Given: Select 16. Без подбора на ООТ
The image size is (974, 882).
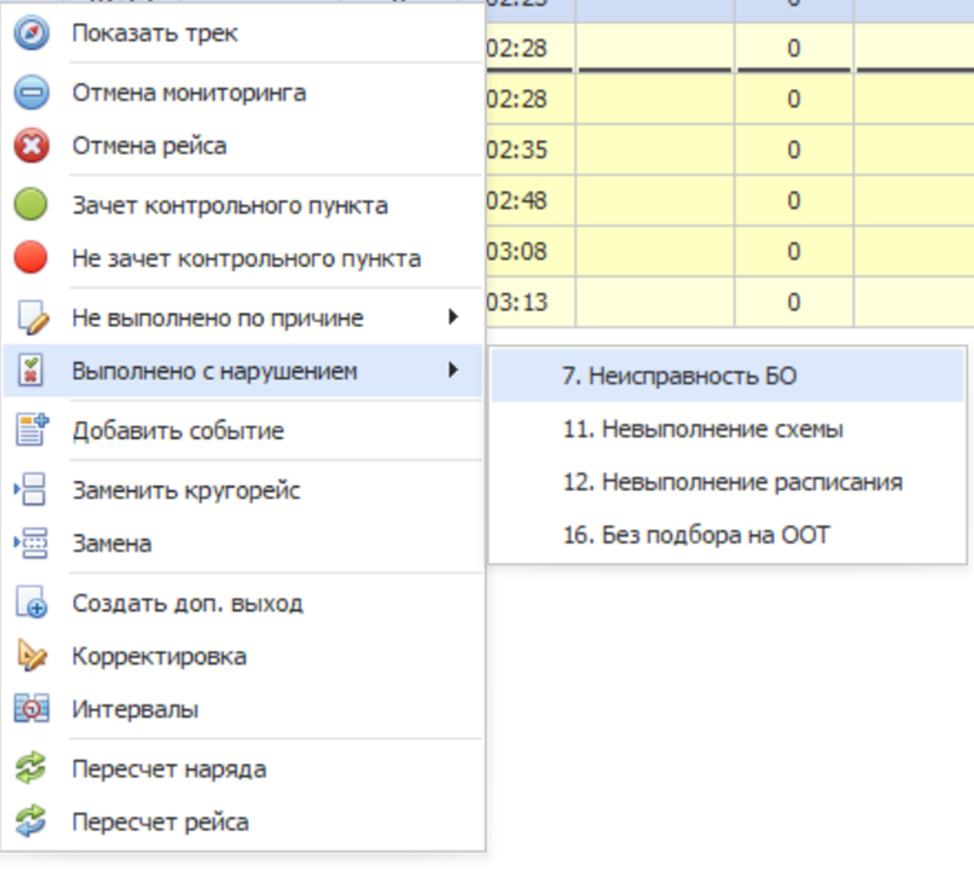Looking at the screenshot, I should 696,535.
